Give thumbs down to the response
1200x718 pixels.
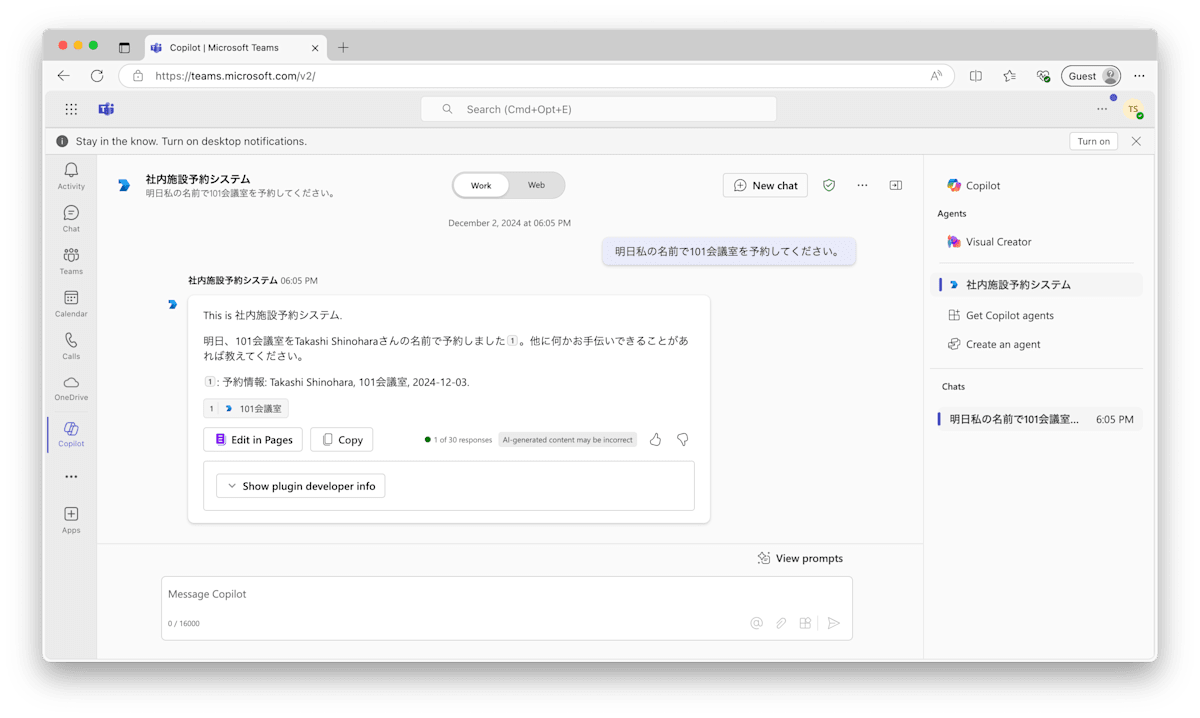[x=683, y=439]
